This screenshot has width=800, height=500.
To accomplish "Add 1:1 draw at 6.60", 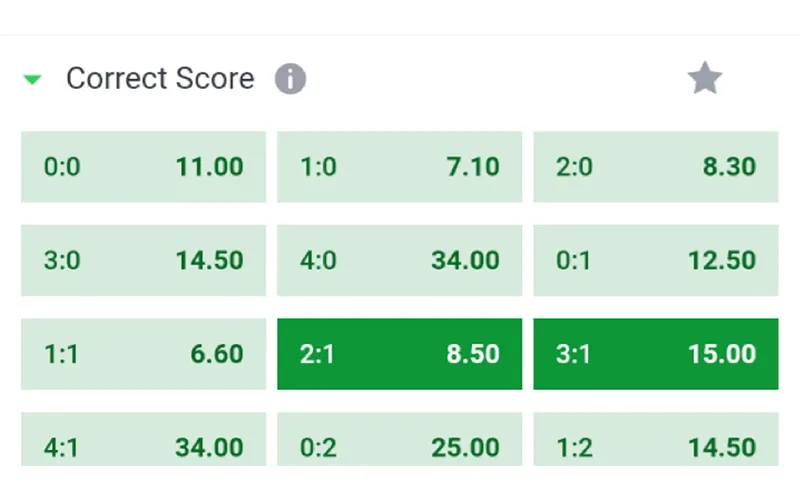I will [143, 354].
